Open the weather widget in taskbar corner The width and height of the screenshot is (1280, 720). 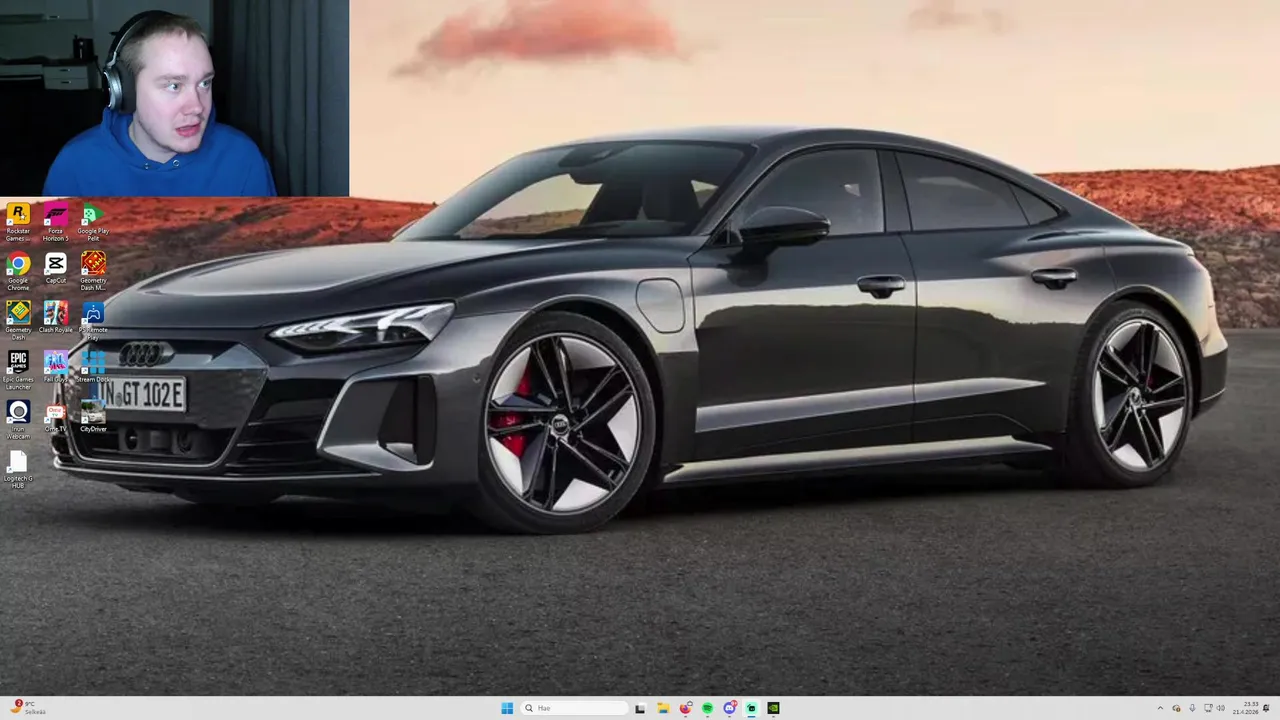(x=26, y=708)
